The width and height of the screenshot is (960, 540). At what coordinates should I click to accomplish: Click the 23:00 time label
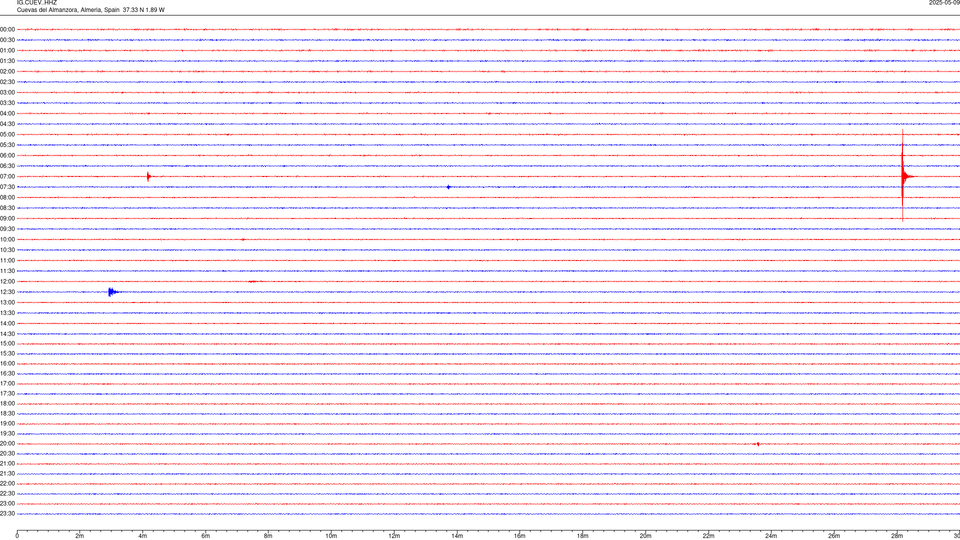pyautogui.click(x=7, y=504)
